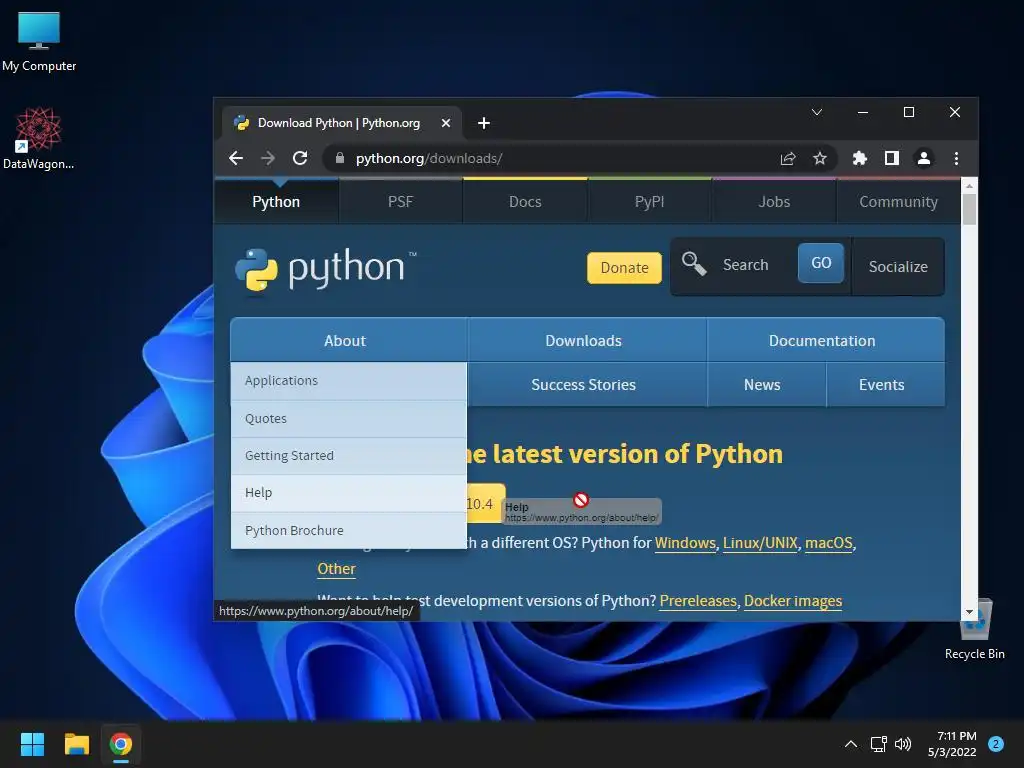Click the browser forward arrow

pos(268,158)
